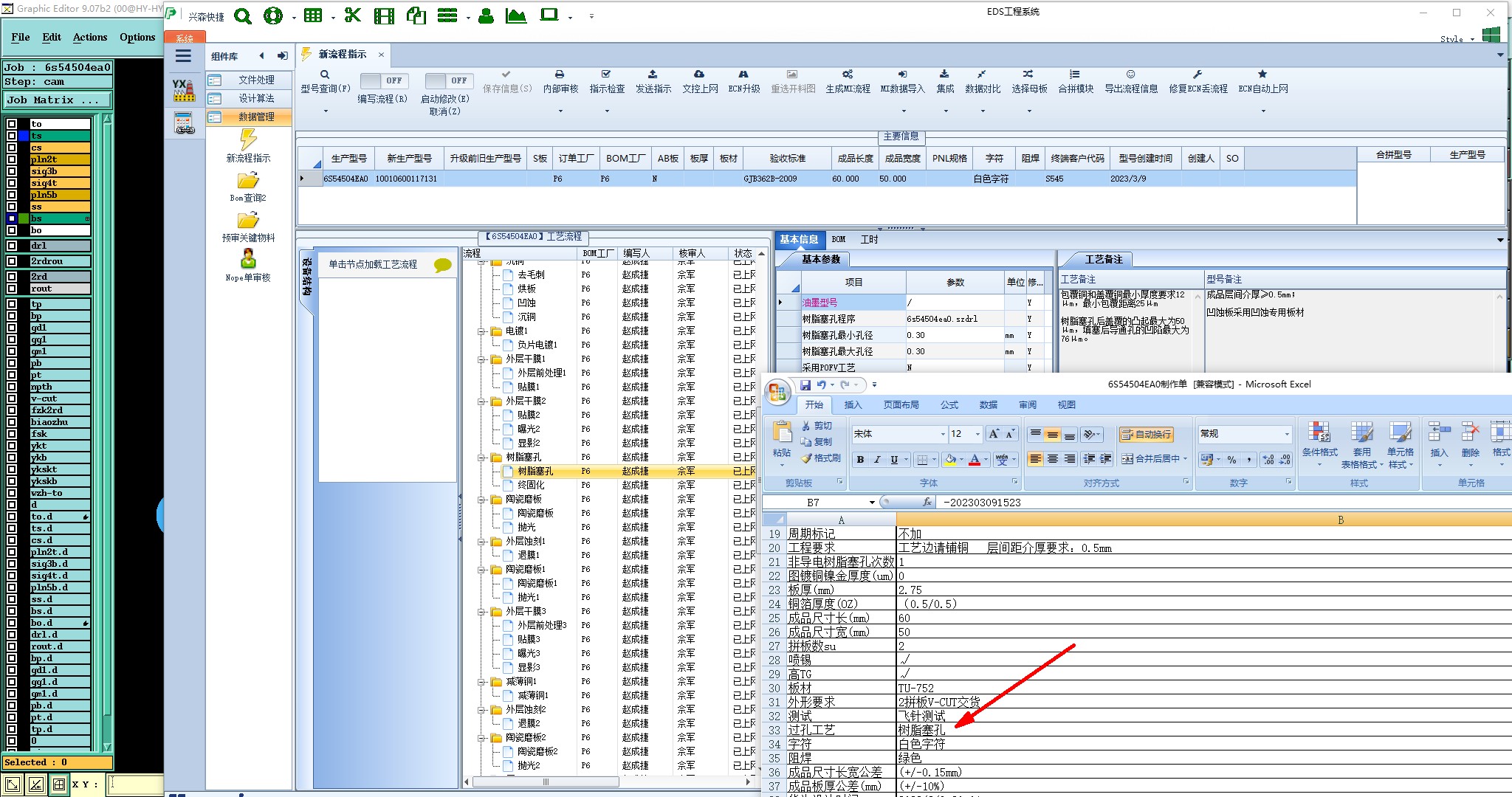Open the Excel number format 常规 dropdown
Screen dimensions: 1512x797
tap(1287, 434)
